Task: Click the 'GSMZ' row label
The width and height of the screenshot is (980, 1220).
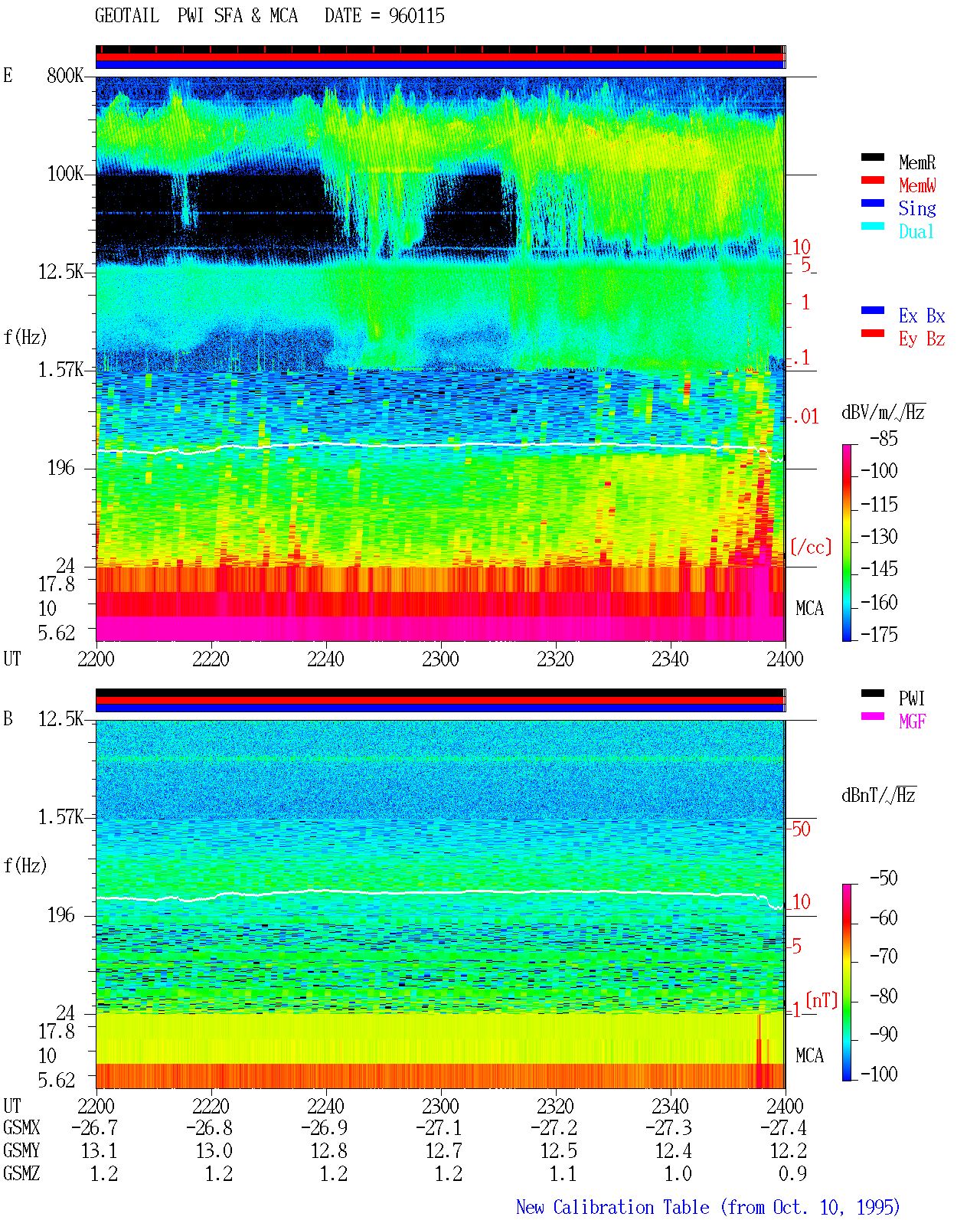Action: 21,1174
